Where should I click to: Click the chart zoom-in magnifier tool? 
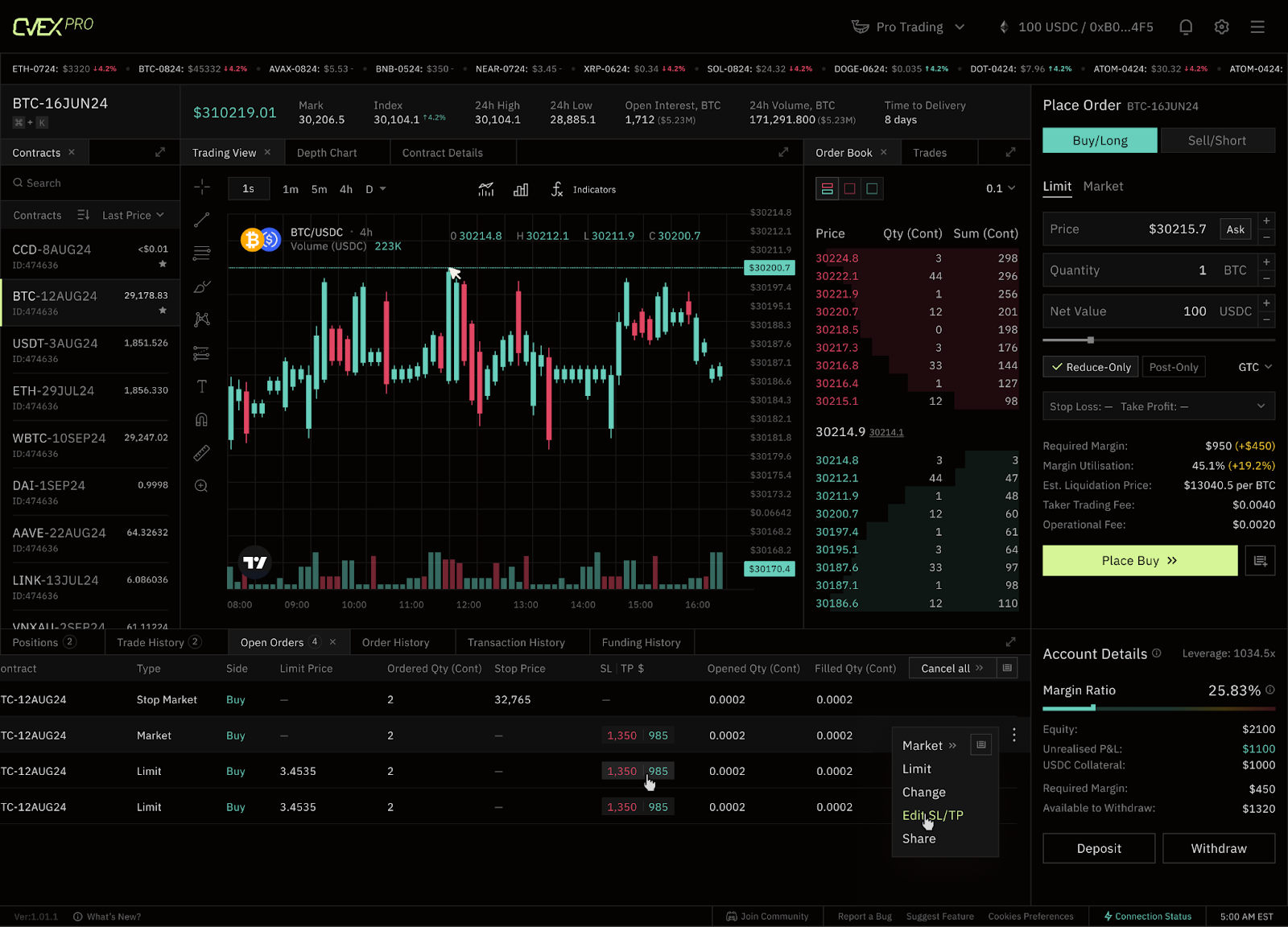(x=202, y=486)
